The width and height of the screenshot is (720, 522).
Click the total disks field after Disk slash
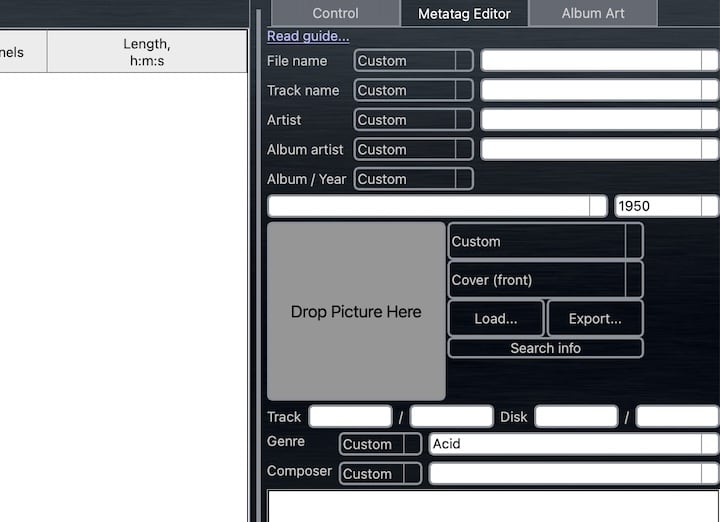678,416
